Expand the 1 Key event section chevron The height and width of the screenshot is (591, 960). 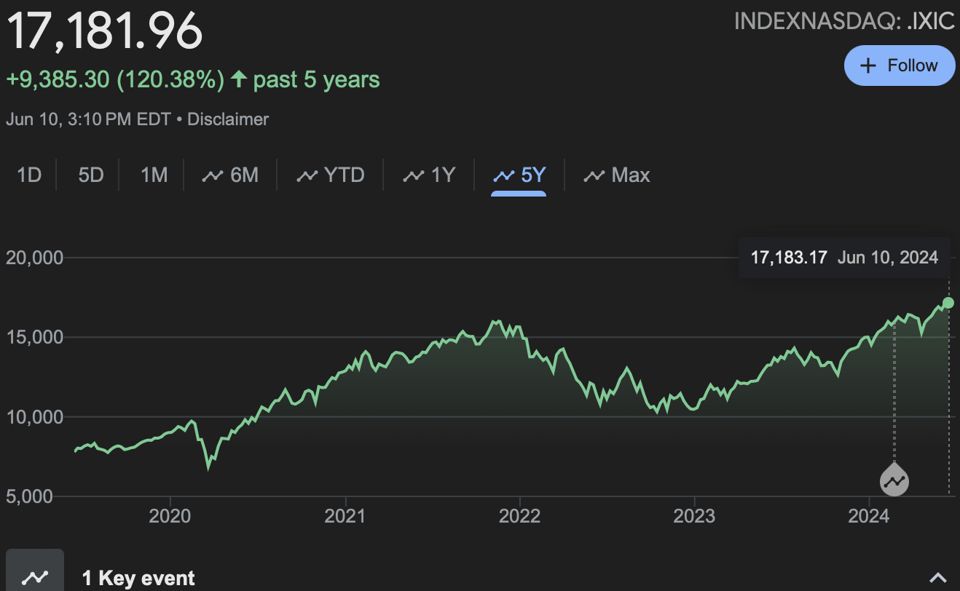pos(937,577)
